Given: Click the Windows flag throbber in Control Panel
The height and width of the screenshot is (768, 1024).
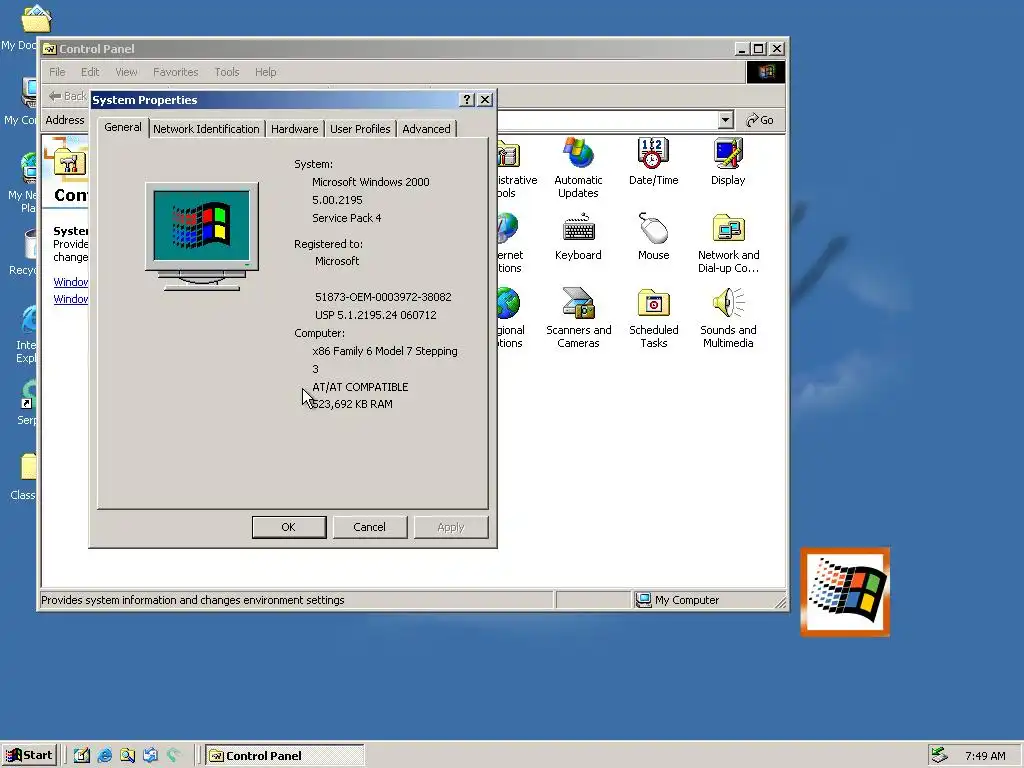Looking at the screenshot, I should tap(765, 72).
